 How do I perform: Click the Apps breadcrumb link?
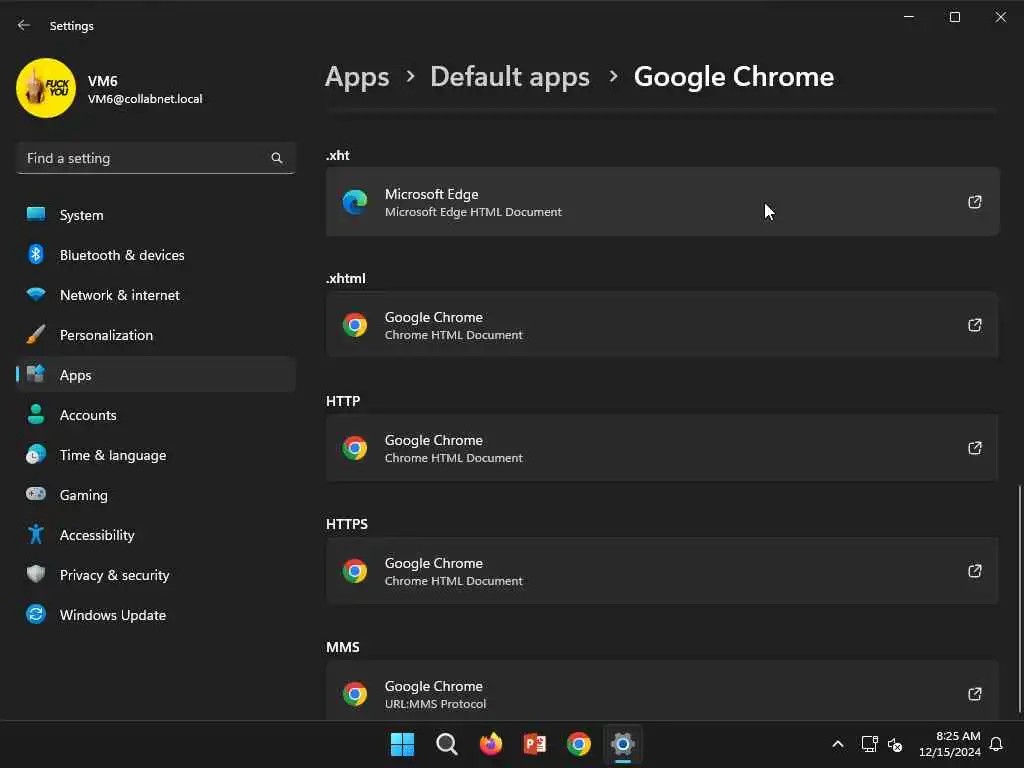[x=357, y=77]
